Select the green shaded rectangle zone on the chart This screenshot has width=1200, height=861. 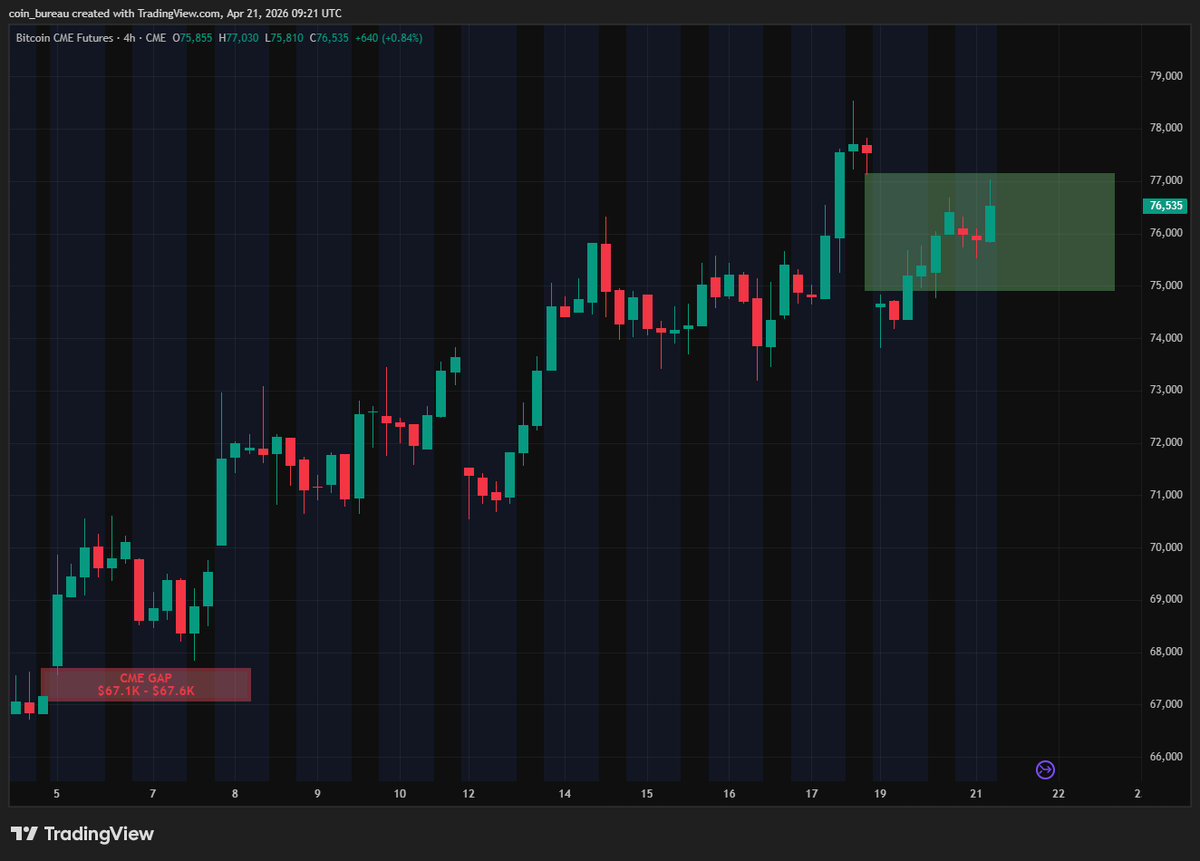(989, 232)
